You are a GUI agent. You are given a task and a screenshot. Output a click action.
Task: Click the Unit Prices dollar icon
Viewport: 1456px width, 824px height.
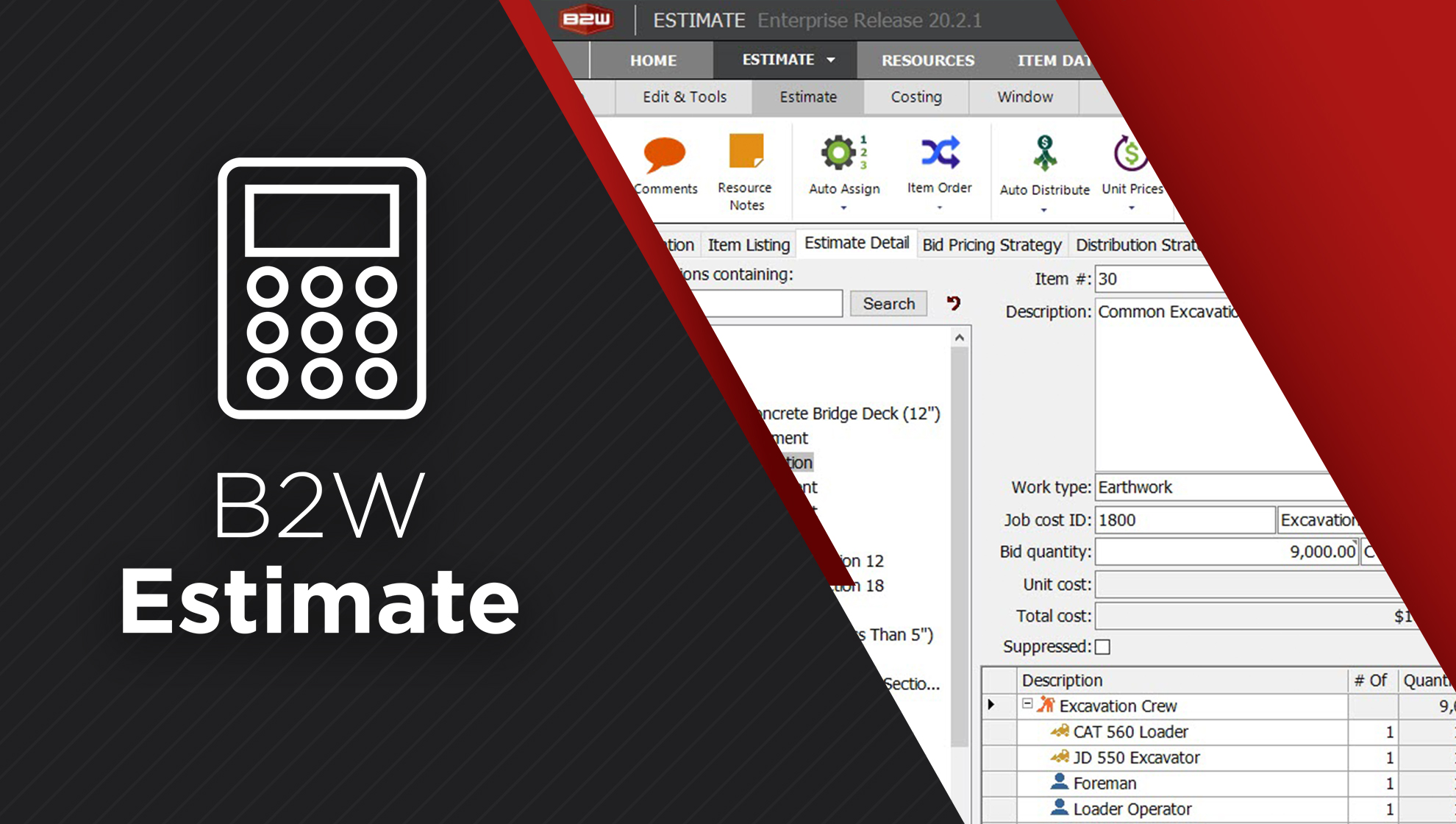[x=1130, y=153]
